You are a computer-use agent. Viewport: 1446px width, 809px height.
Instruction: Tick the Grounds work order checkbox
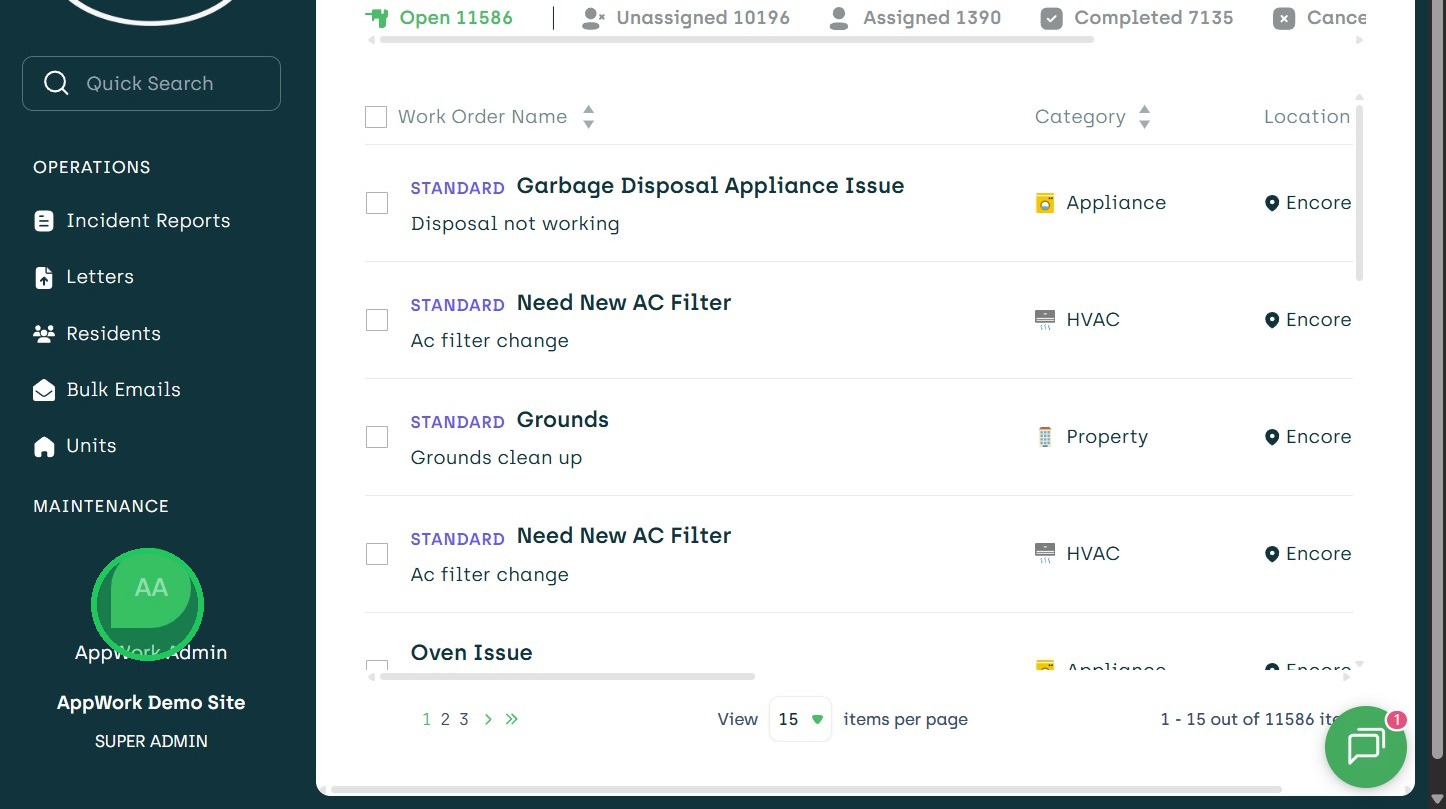[377, 437]
